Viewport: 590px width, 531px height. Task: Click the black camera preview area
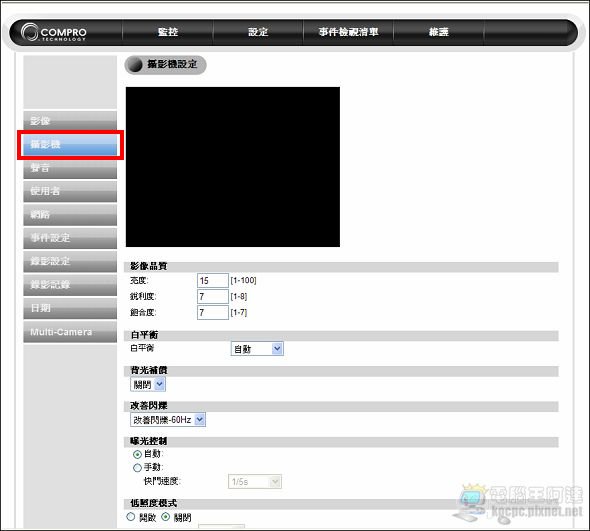233,167
